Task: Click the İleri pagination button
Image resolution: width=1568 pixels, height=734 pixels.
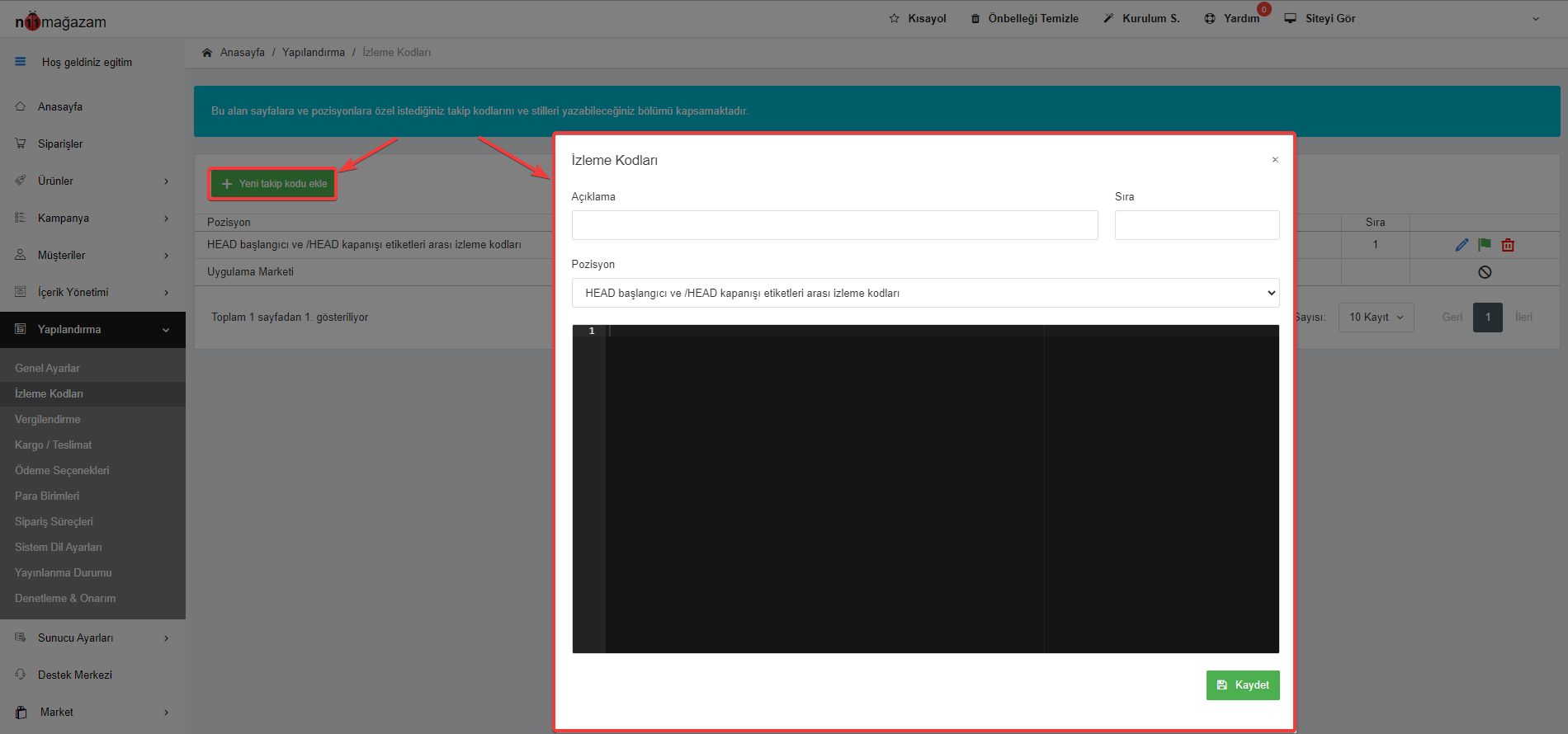Action: pos(1523,318)
